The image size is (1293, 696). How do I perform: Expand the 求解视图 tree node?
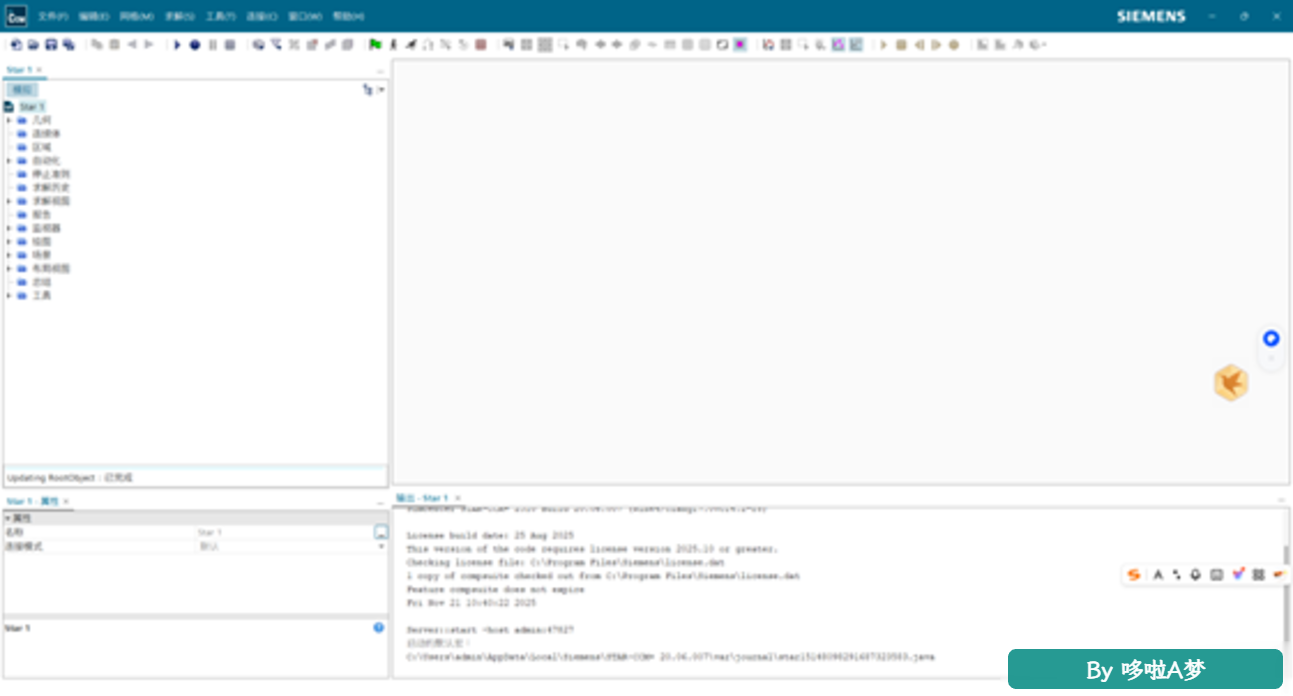coord(9,201)
